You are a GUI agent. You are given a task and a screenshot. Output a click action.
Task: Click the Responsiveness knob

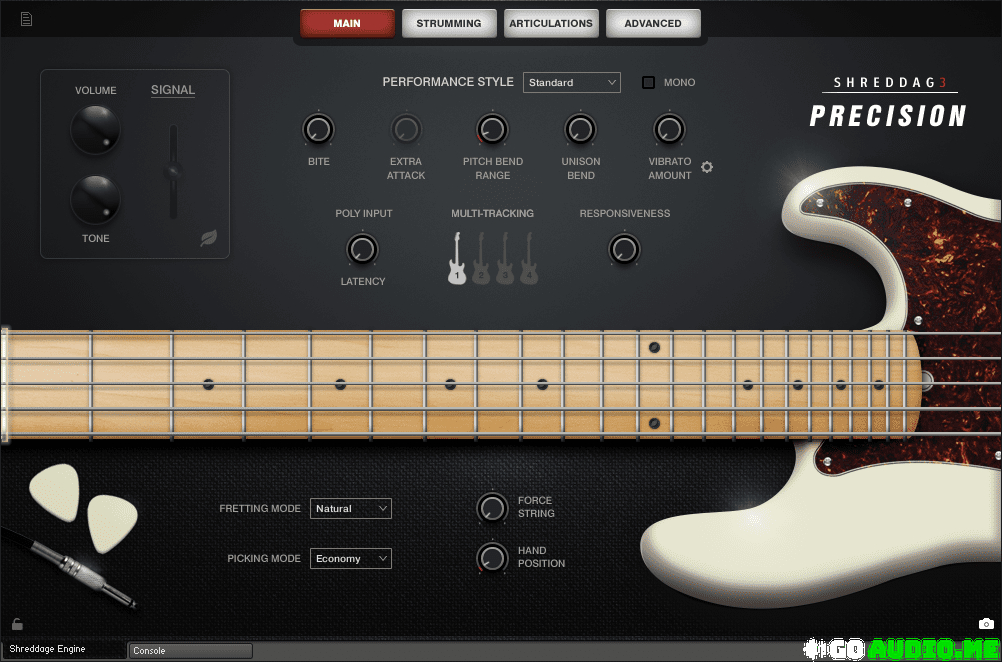[x=624, y=249]
